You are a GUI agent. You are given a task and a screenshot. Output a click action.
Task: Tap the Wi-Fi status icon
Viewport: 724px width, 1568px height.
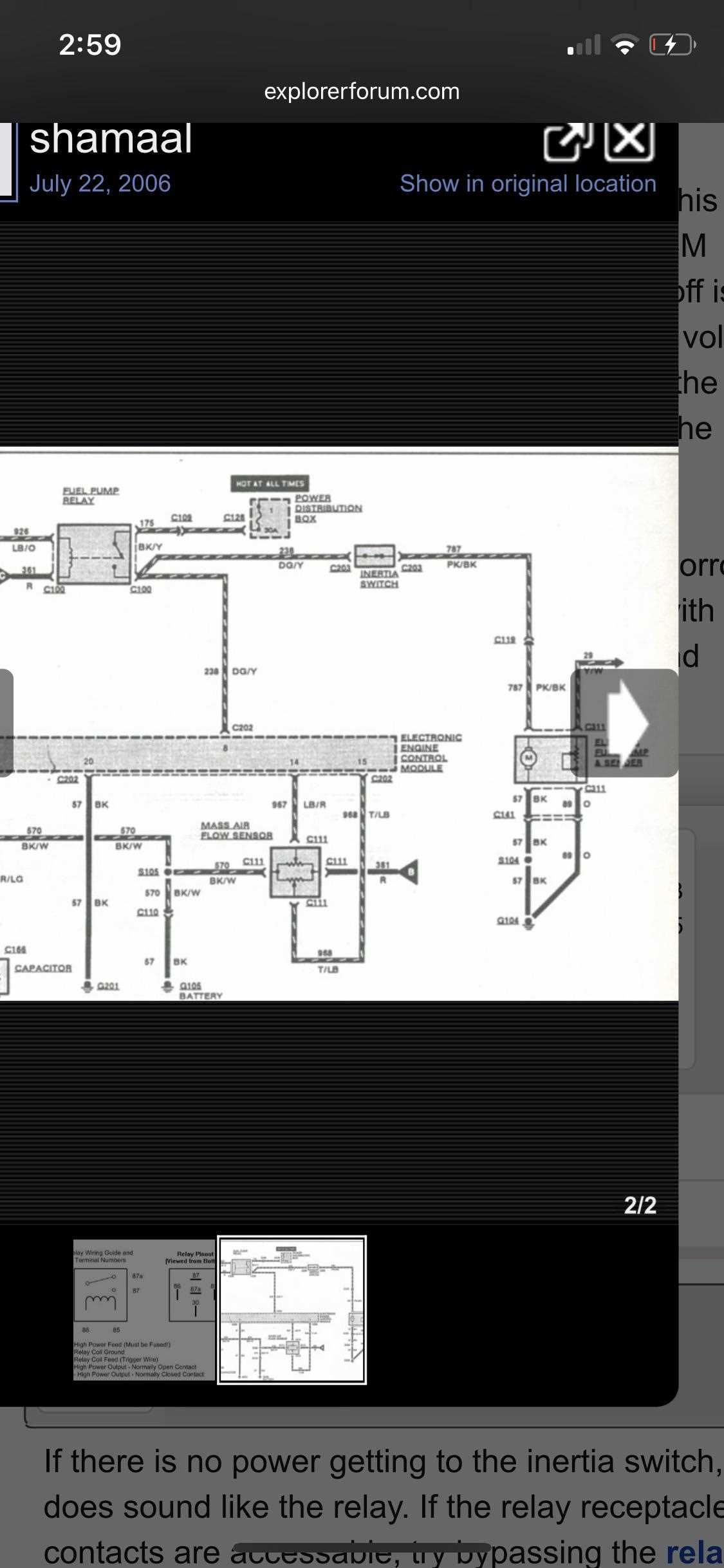(x=624, y=44)
